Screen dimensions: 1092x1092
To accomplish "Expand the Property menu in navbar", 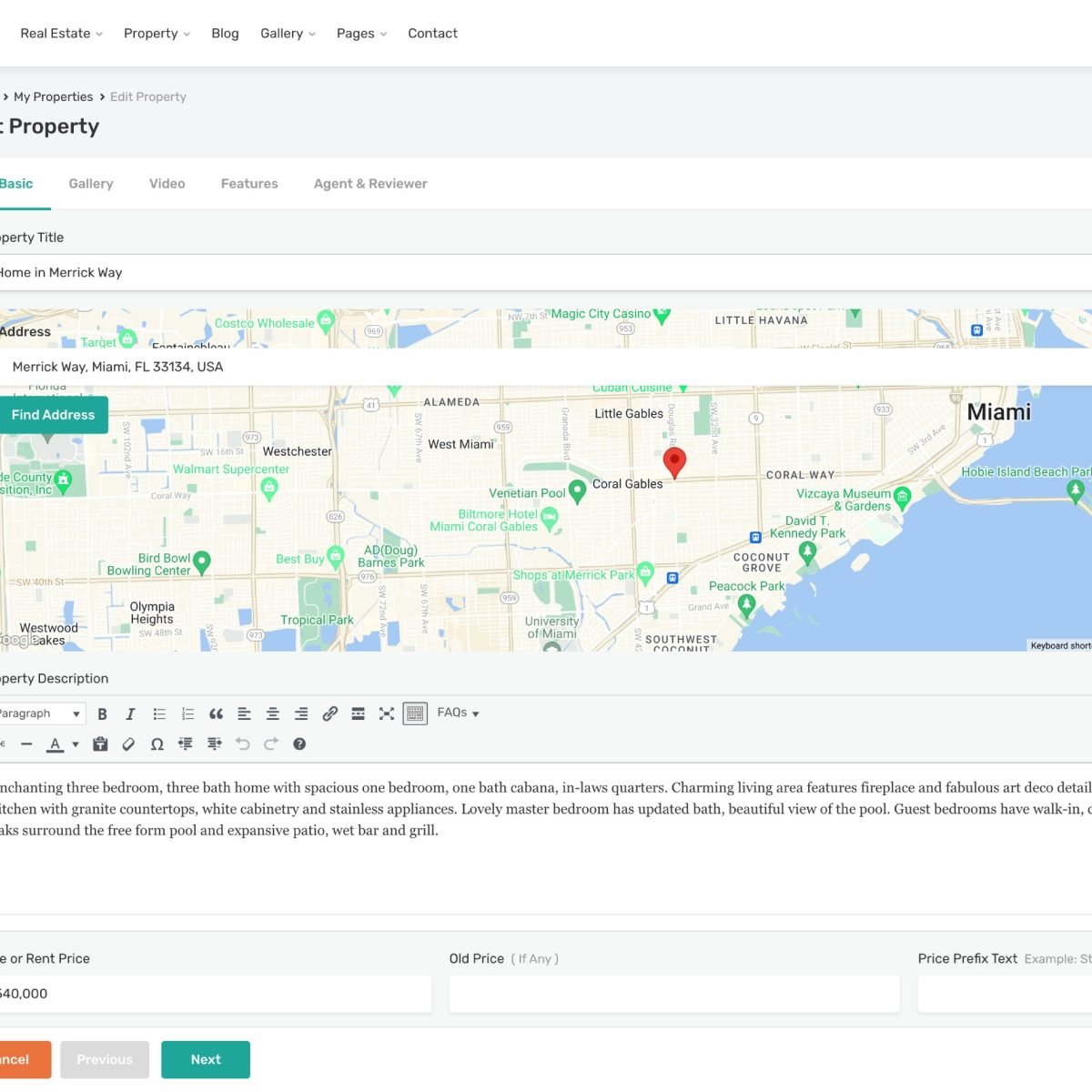I will [157, 34].
